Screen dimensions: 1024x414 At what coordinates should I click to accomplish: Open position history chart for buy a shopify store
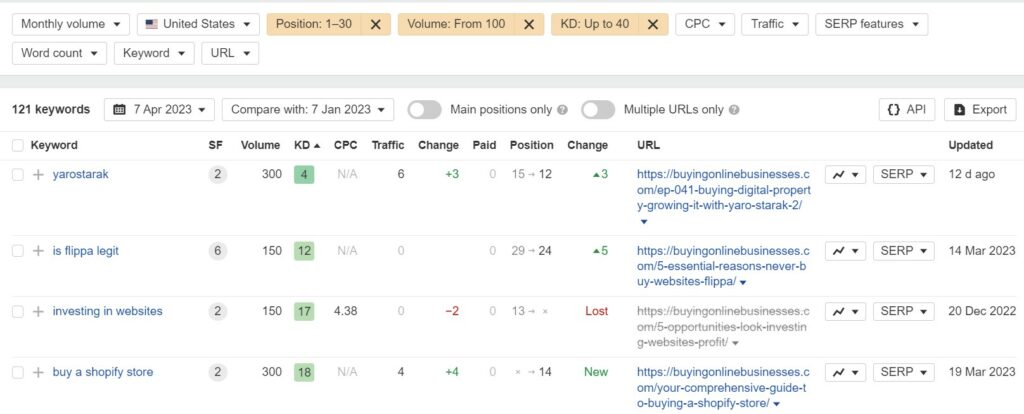[x=845, y=372]
